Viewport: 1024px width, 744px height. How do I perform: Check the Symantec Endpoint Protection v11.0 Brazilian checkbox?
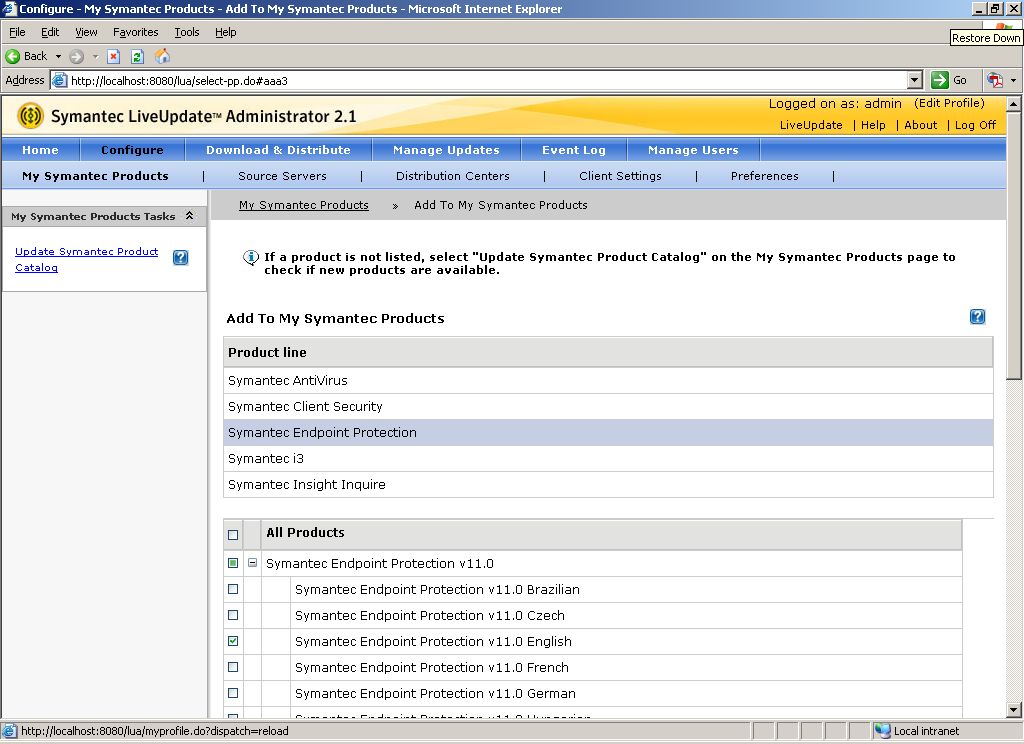coord(233,589)
